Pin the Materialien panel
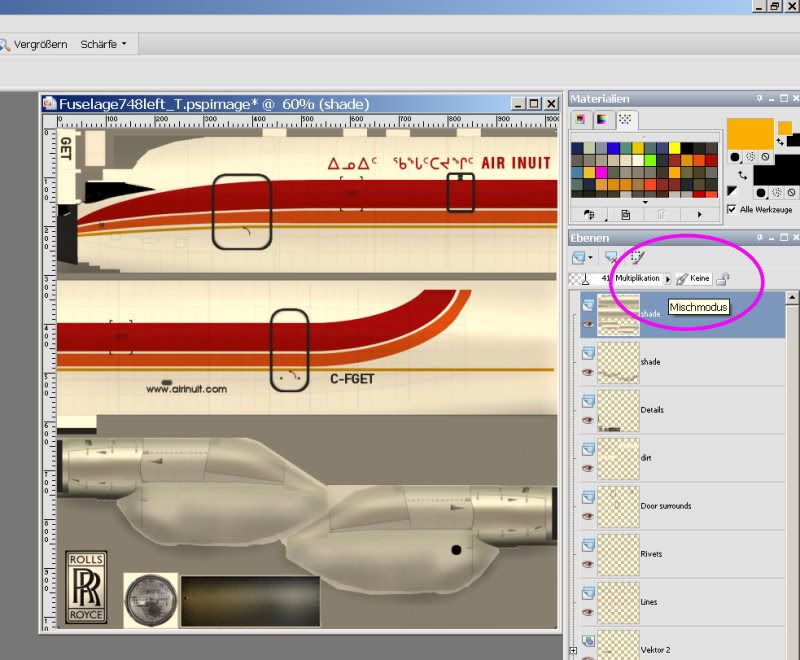Image resolution: width=800 pixels, height=660 pixels. pyautogui.click(x=760, y=98)
